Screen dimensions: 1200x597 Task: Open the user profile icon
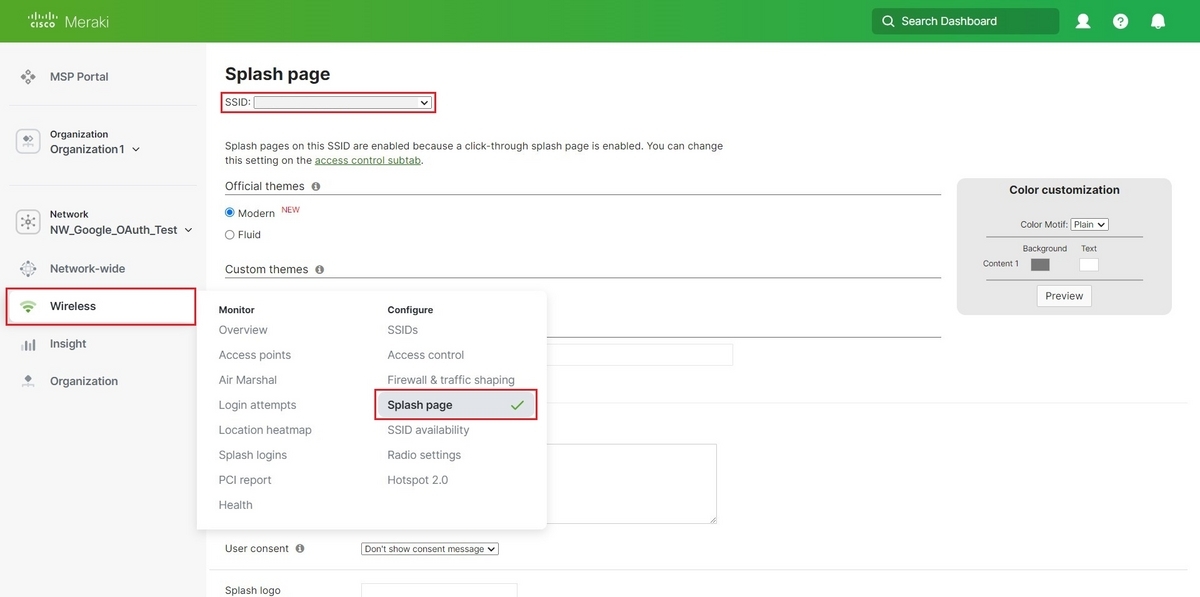pos(1082,20)
